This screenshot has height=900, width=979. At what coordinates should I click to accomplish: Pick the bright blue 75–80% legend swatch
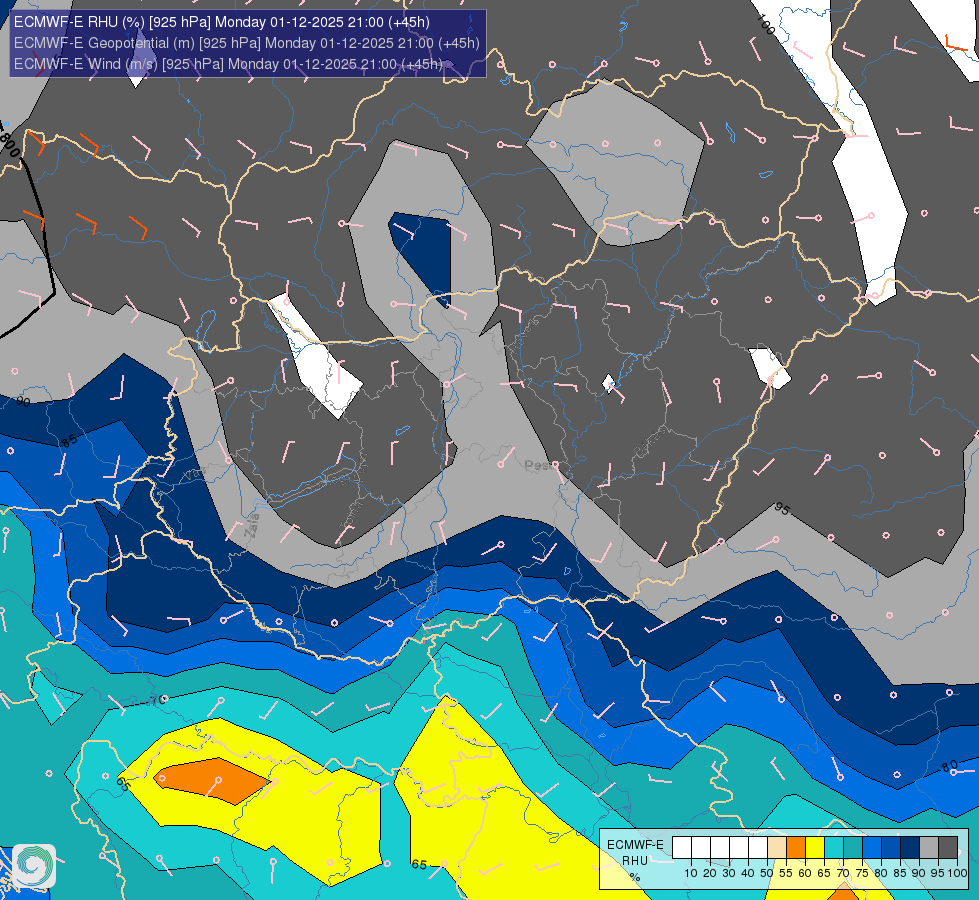(872, 848)
